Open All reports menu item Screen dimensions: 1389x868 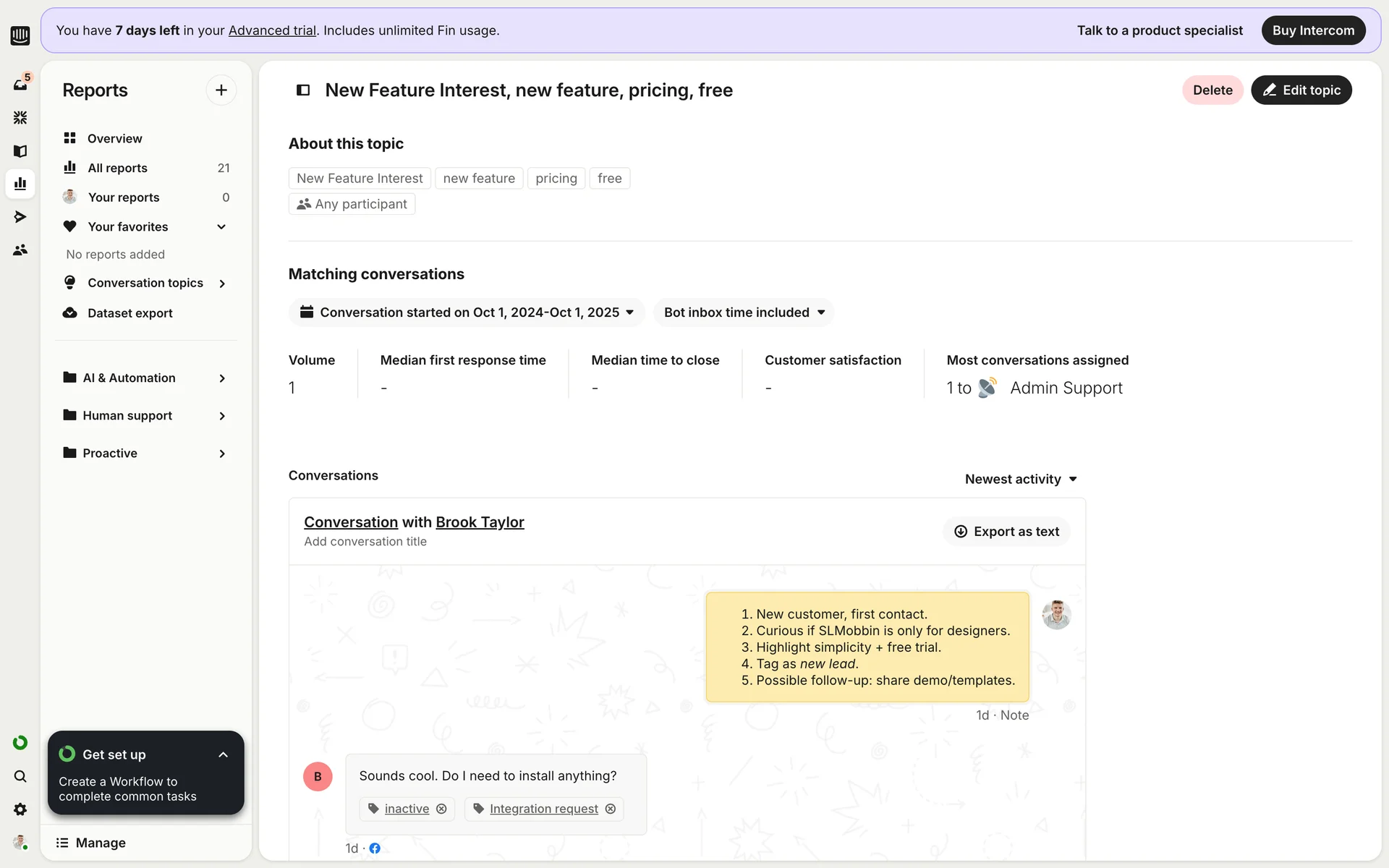point(117,168)
